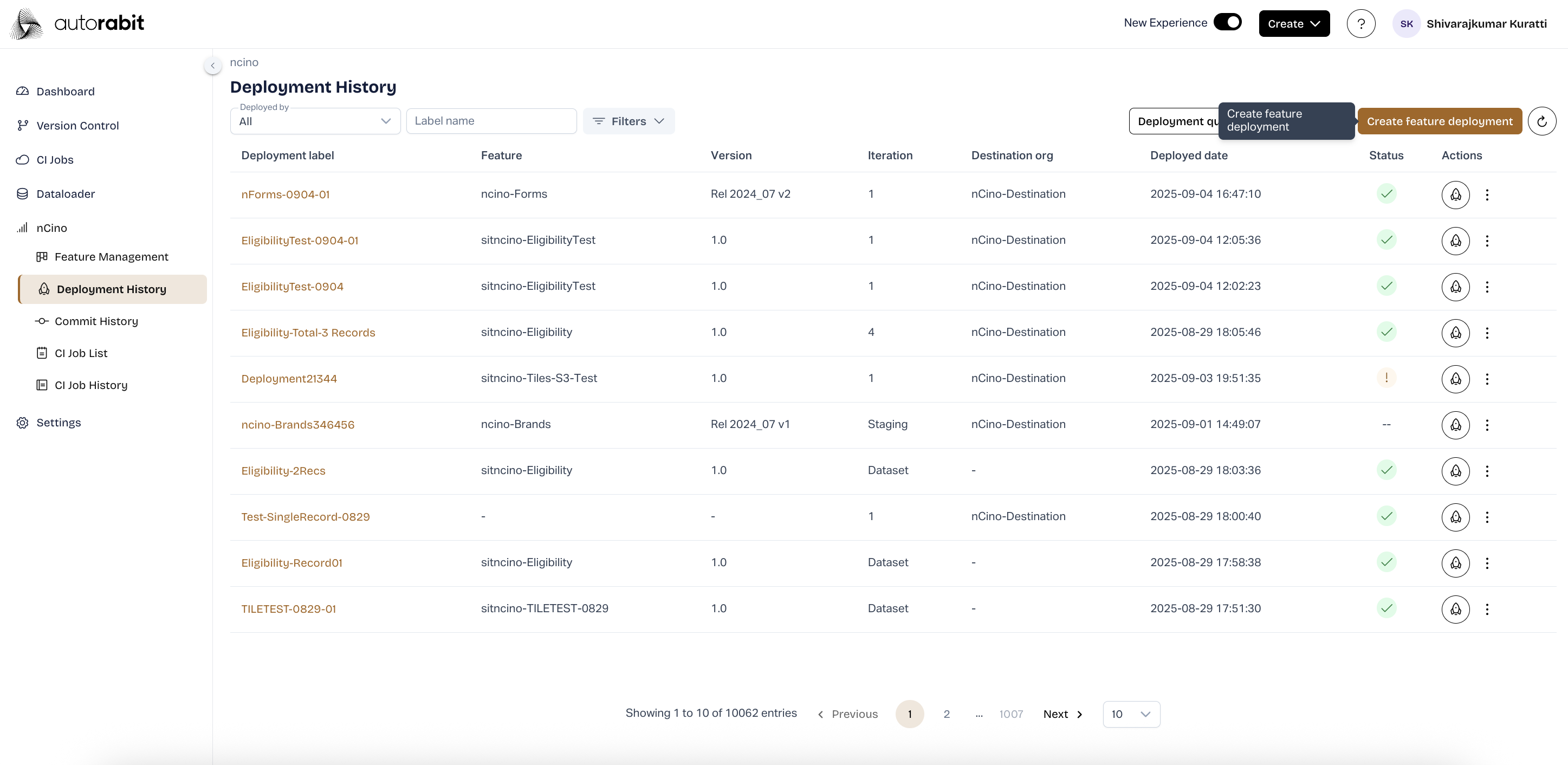Click the warning status icon for Deployment21344
The image size is (1568, 765).
[x=1386, y=378]
